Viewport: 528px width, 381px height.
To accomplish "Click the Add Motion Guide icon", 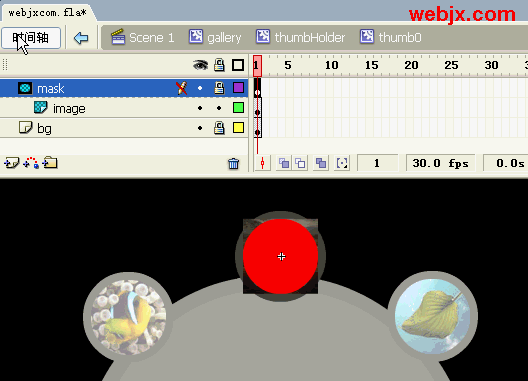I will point(31,163).
